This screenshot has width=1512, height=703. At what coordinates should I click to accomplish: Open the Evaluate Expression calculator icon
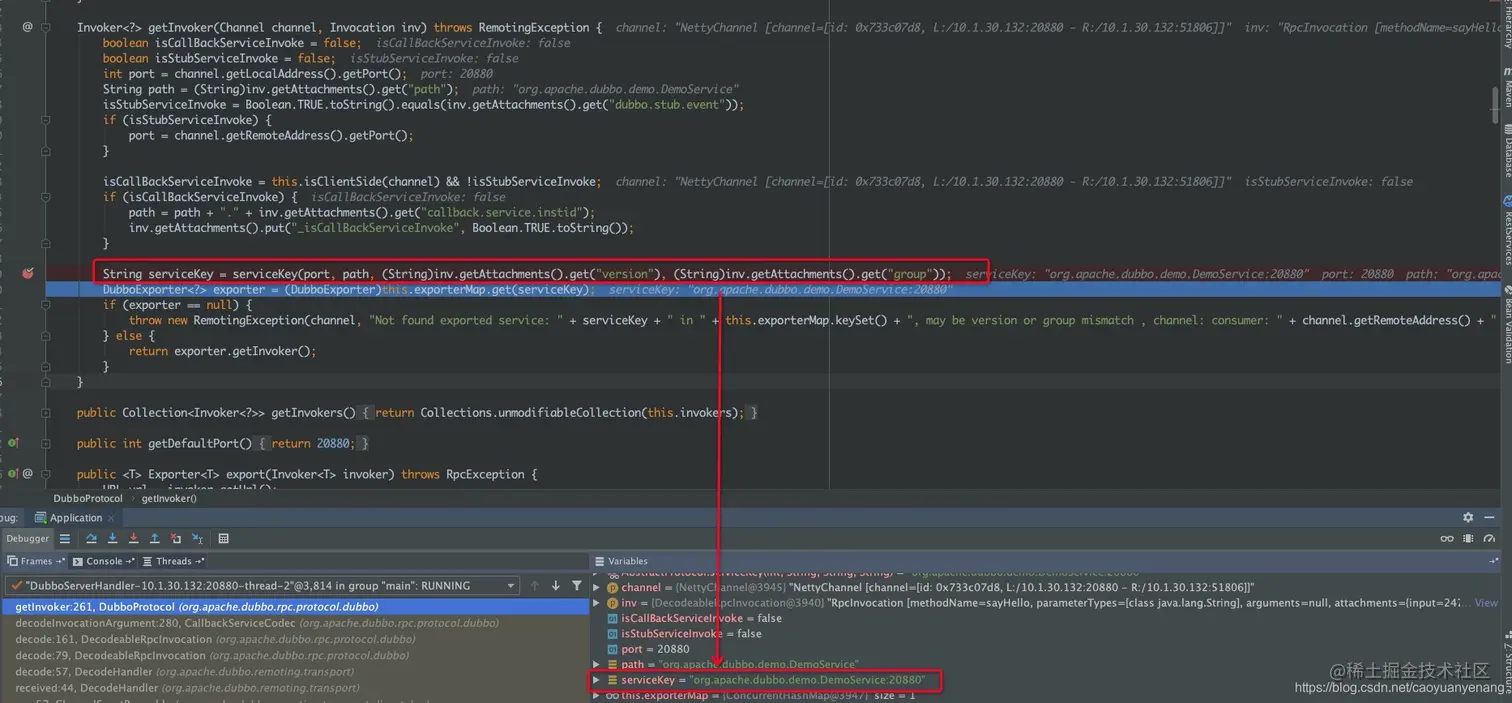click(x=224, y=538)
